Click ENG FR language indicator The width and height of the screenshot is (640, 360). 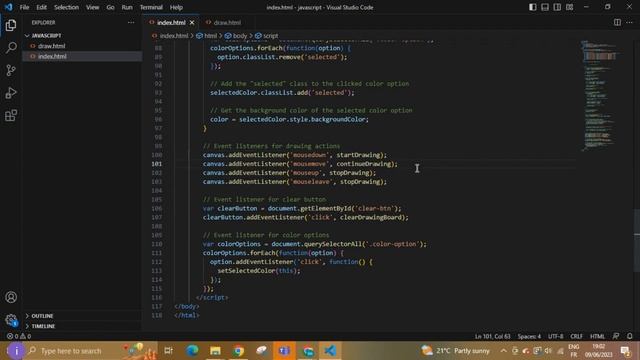(x=573, y=351)
